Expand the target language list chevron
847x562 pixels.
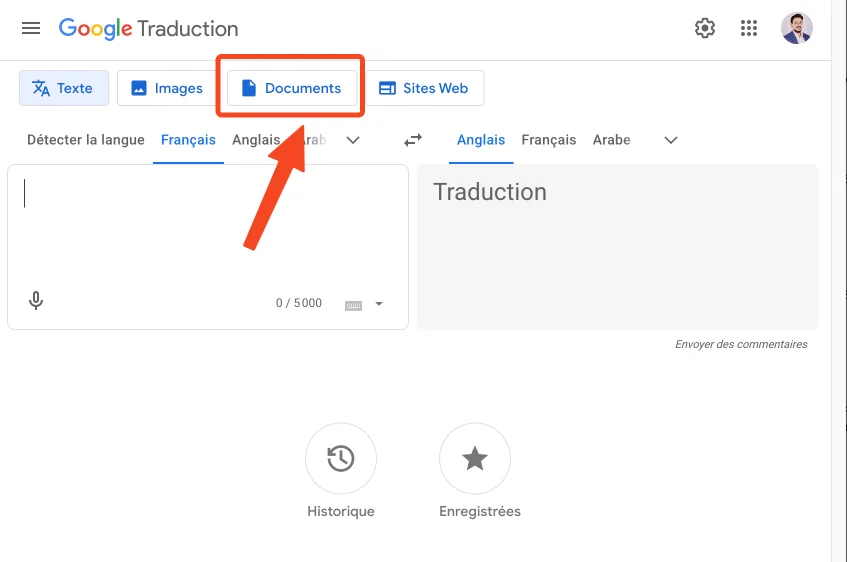(670, 140)
